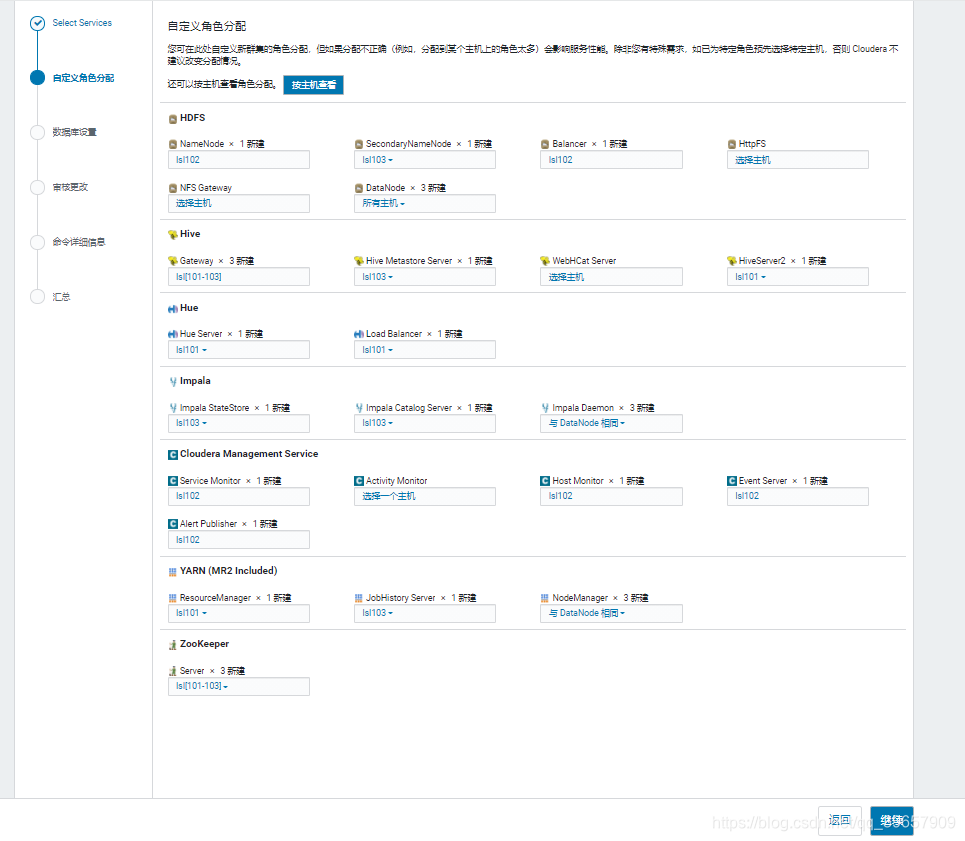Open ResourceManager host dropdown
Viewport: 965px width, 841px height.
(239, 613)
